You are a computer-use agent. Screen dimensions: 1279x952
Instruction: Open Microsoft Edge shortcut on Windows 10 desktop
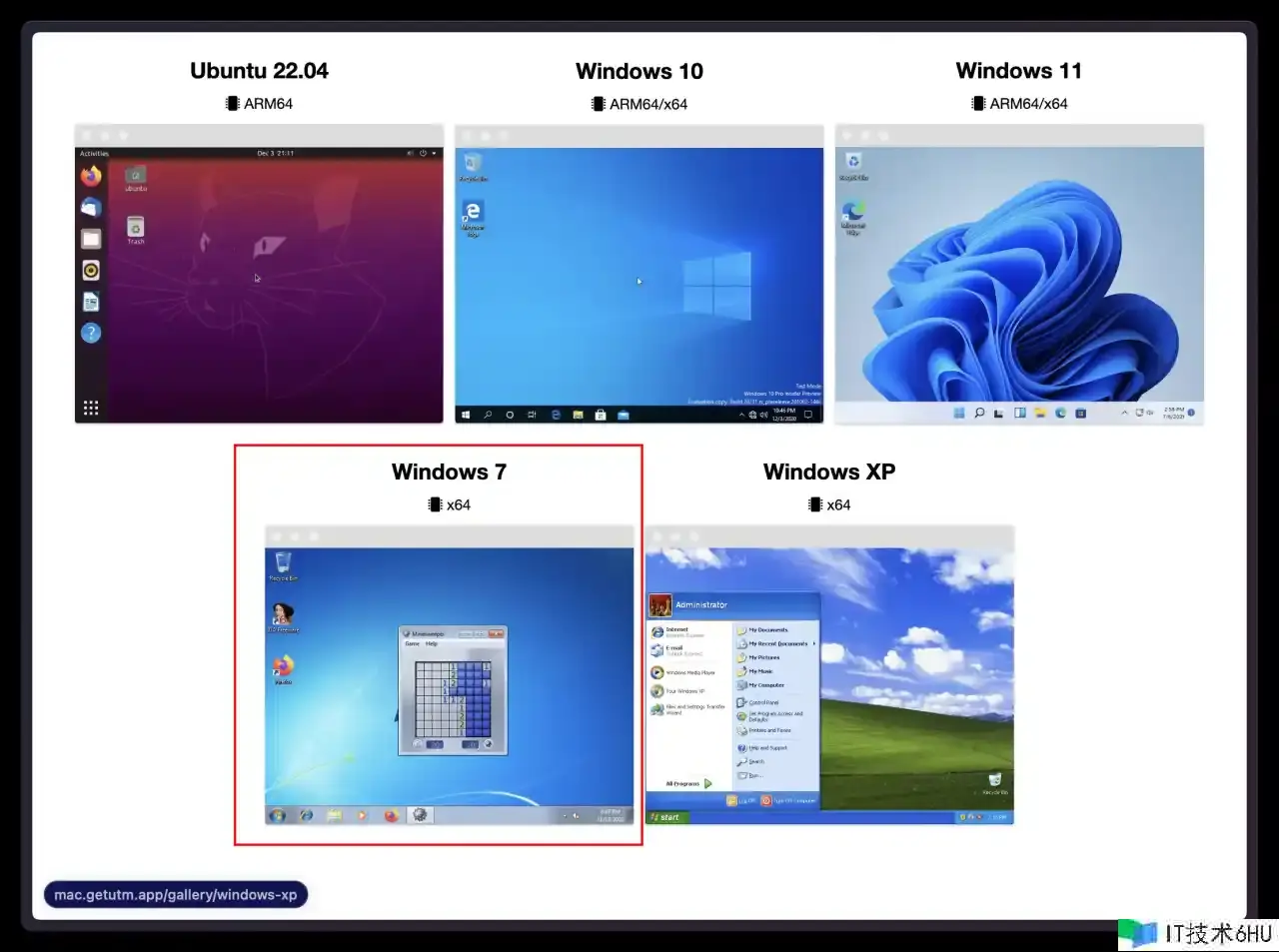[x=473, y=218]
